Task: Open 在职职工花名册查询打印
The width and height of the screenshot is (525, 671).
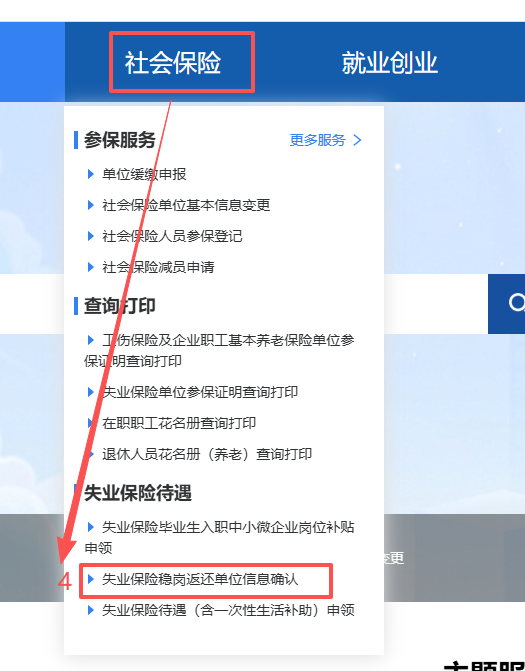Action: (x=179, y=423)
